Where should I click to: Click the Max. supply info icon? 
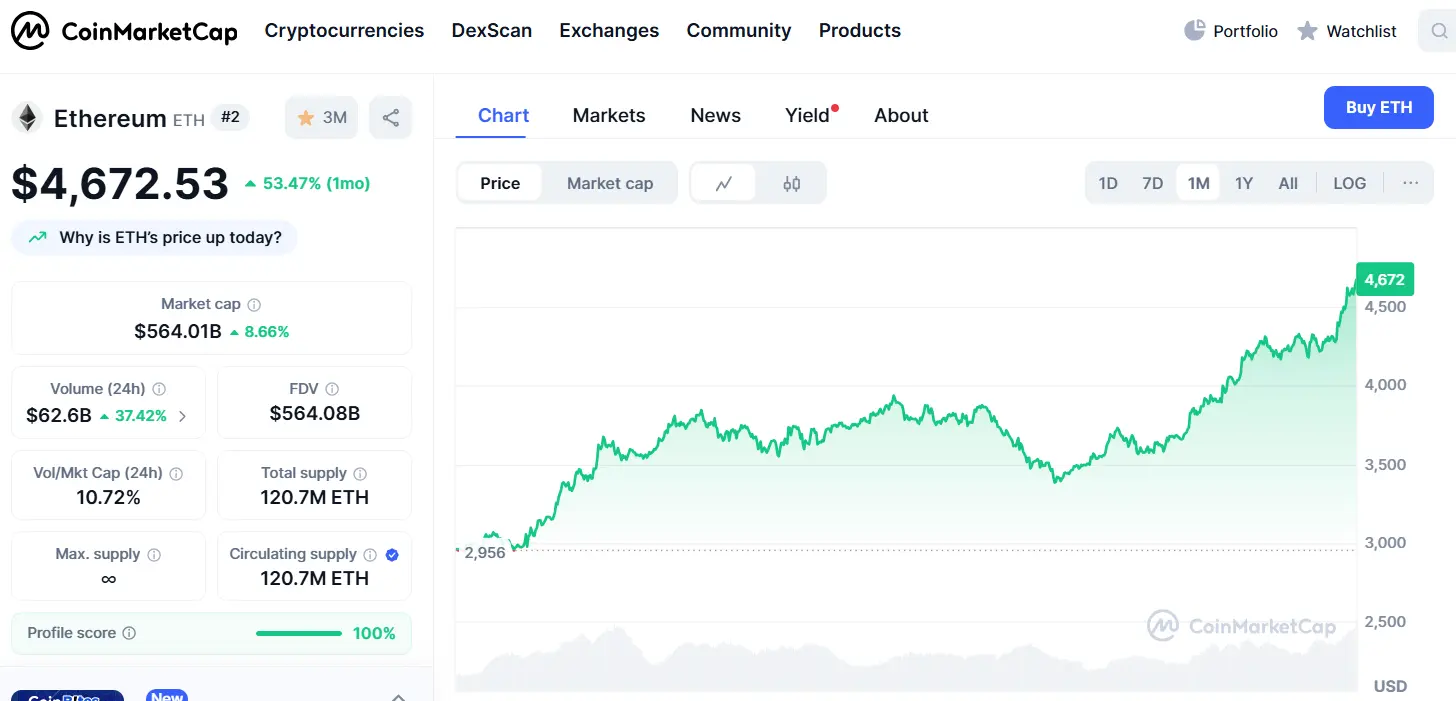tap(154, 554)
